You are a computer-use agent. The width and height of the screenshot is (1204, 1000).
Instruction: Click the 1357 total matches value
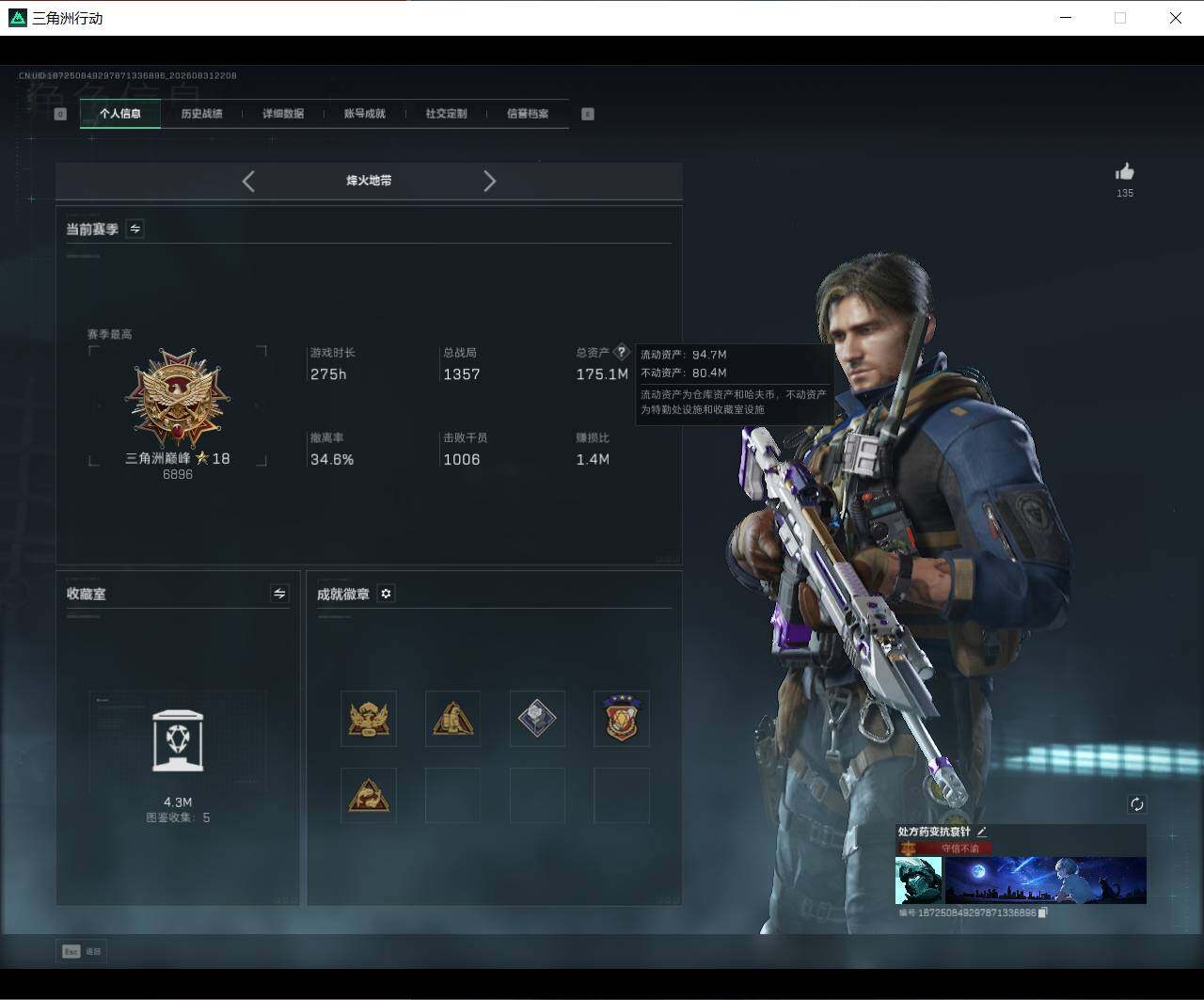(462, 374)
